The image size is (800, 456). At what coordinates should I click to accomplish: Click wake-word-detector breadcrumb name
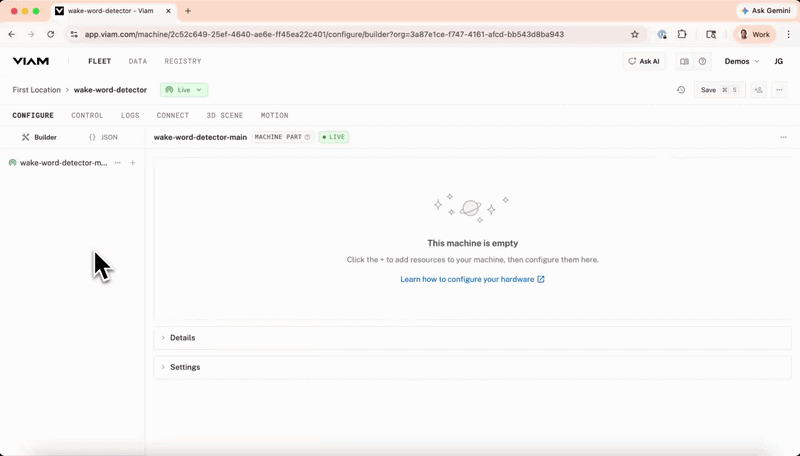point(110,90)
